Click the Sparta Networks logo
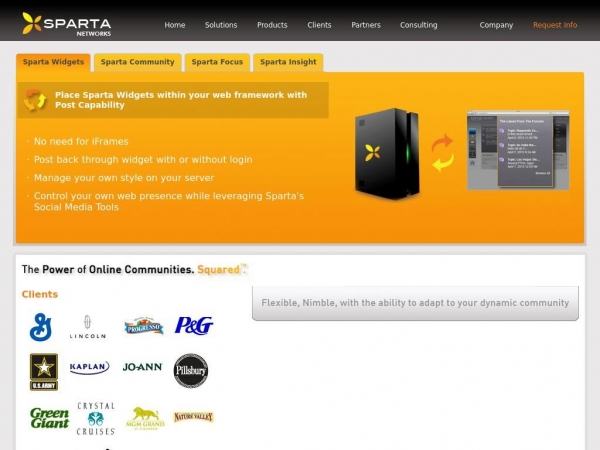This screenshot has width=600, height=450. click(67, 24)
